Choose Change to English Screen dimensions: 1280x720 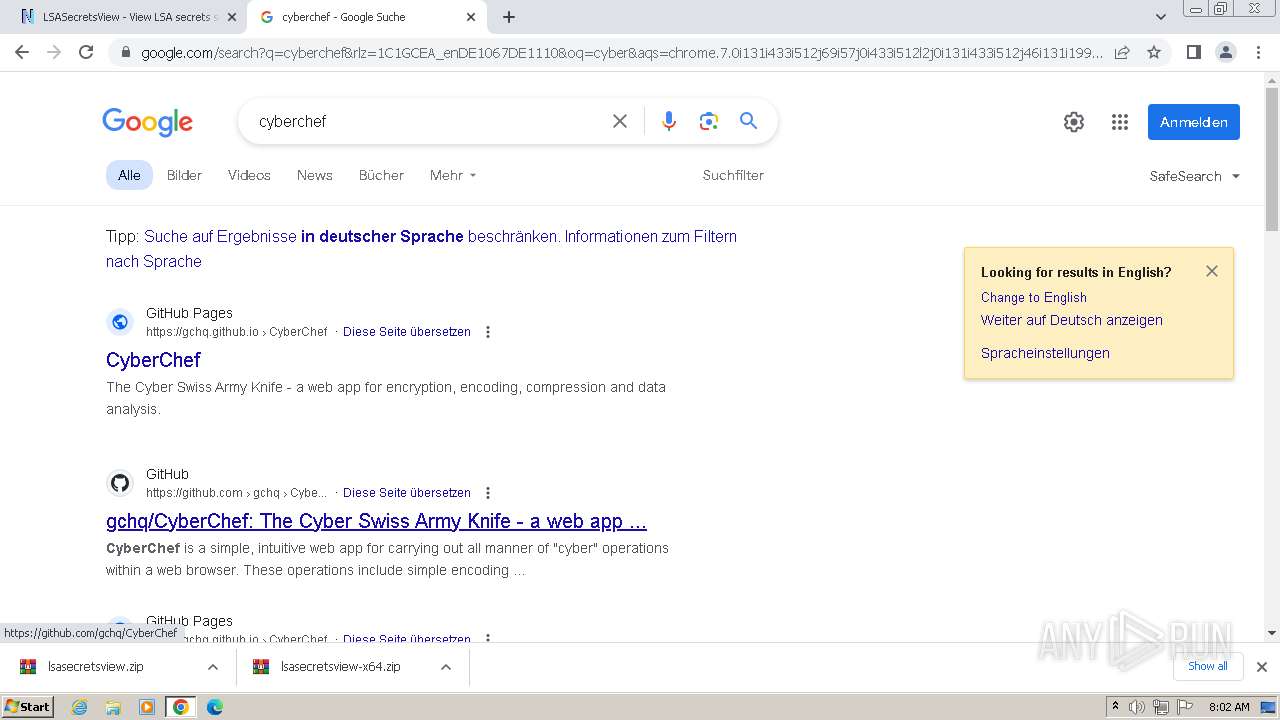(x=1033, y=297)
